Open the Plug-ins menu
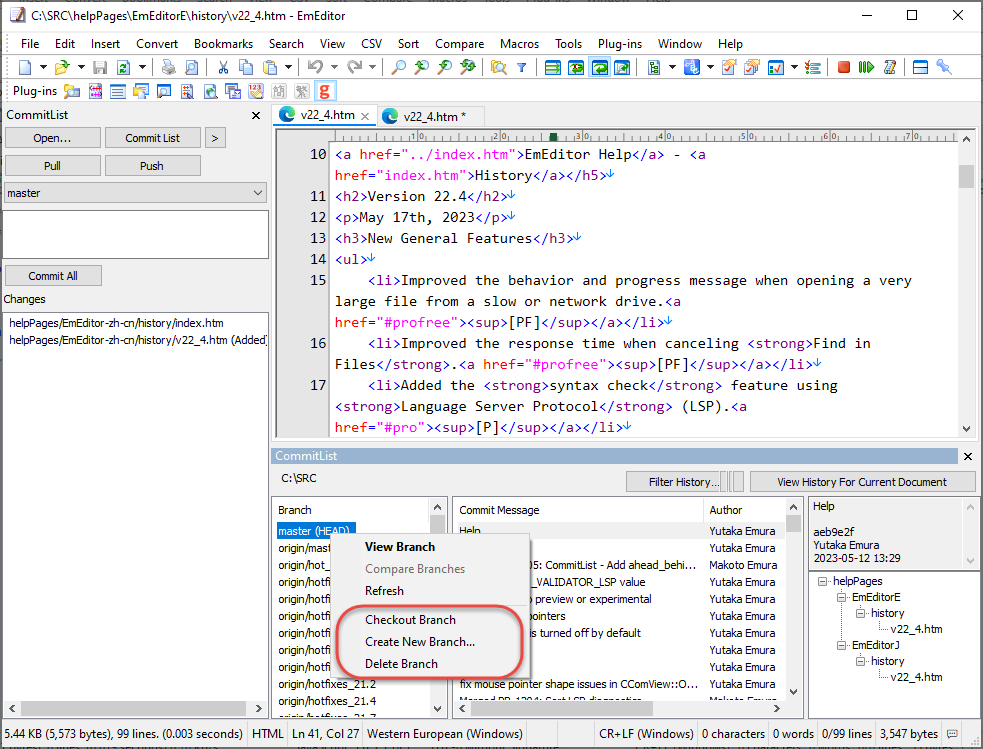This screenshot has width=983, height=749. point(619,44)
